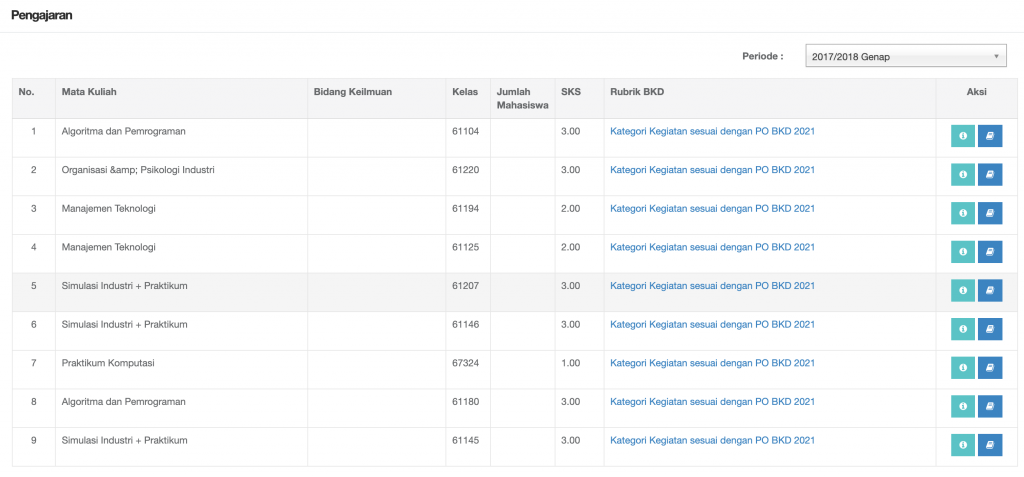Viewport: 1024px width, 477px height.
Task: Click the Mata Kuliah column header
Action: 89,91
